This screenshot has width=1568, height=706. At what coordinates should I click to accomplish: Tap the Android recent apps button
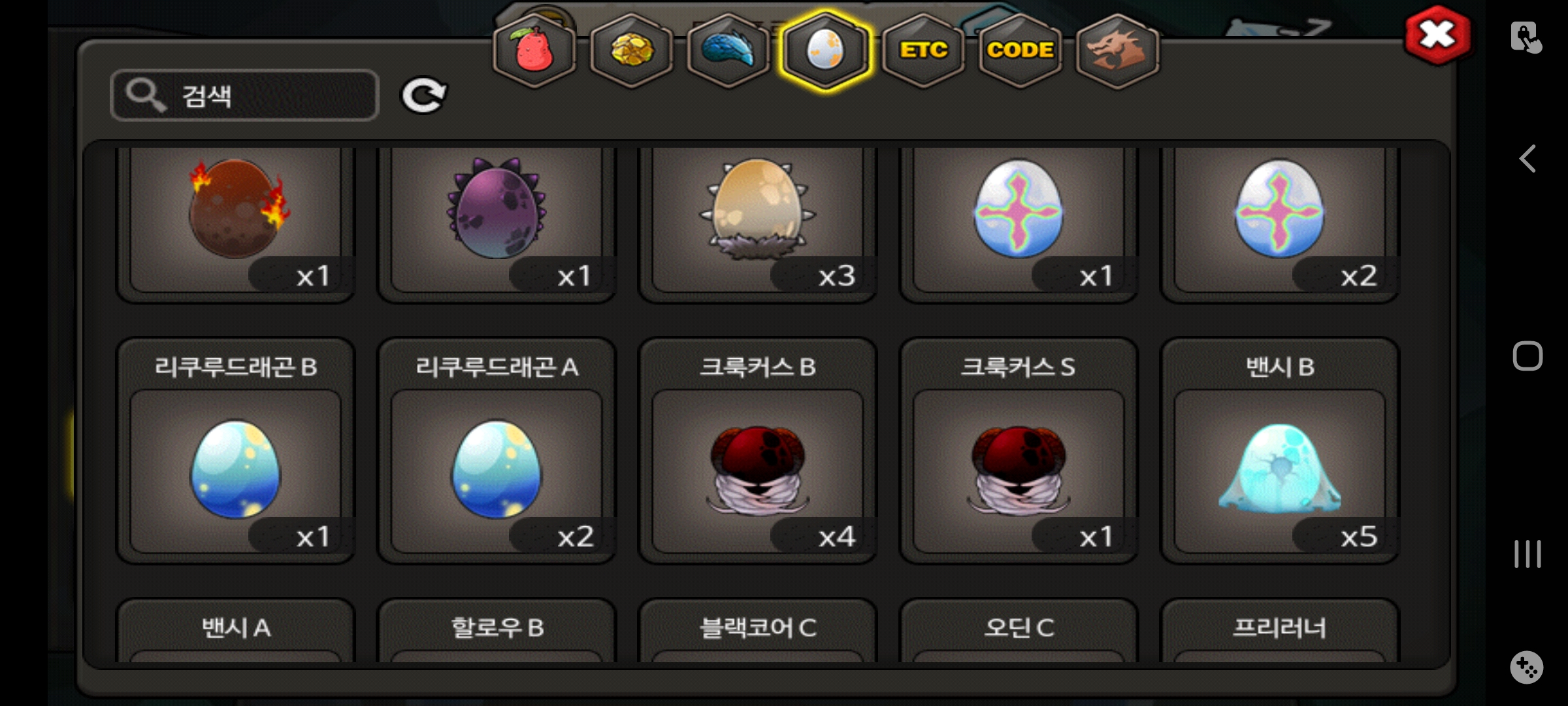pos(1527,554)
